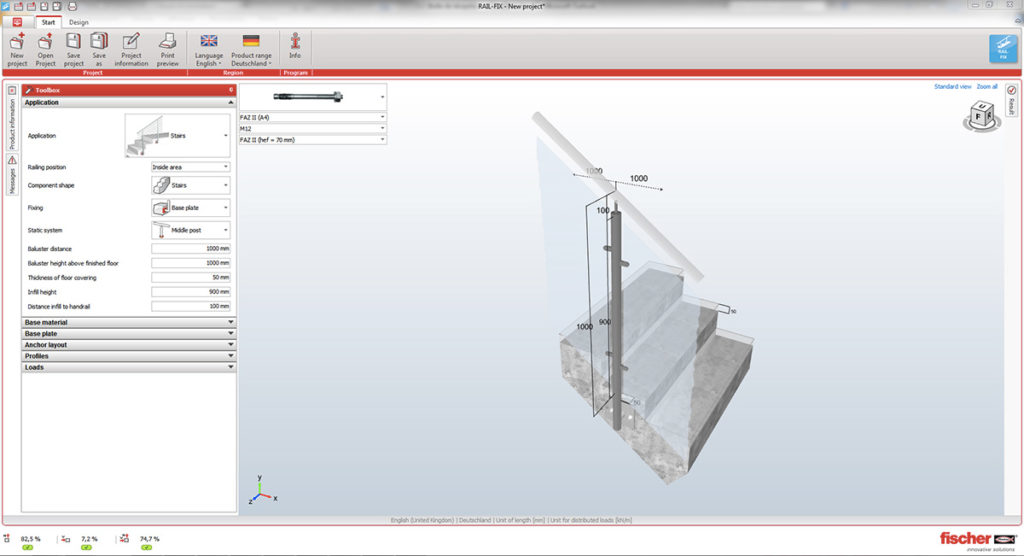The image size is (1024, 556).
Task: Click the Baluster distance 1000 mm field
Action: 190,249
